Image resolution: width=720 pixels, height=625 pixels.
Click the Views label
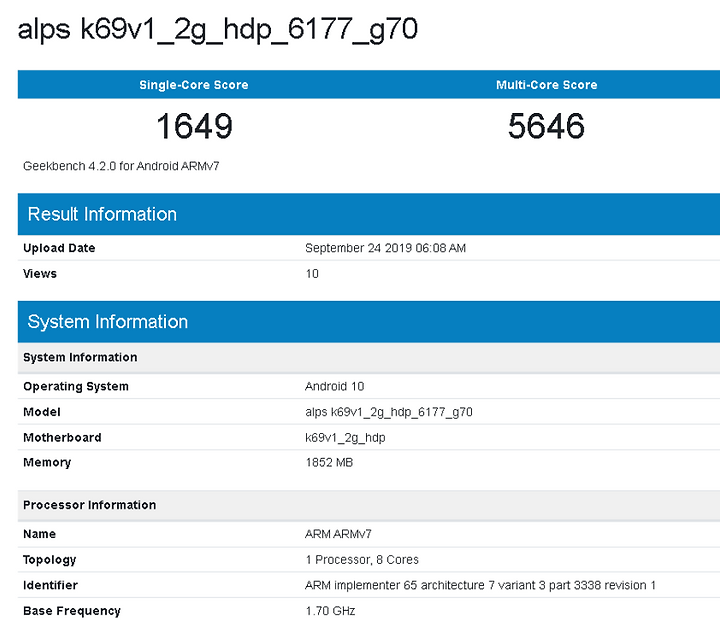pos(40,274)
